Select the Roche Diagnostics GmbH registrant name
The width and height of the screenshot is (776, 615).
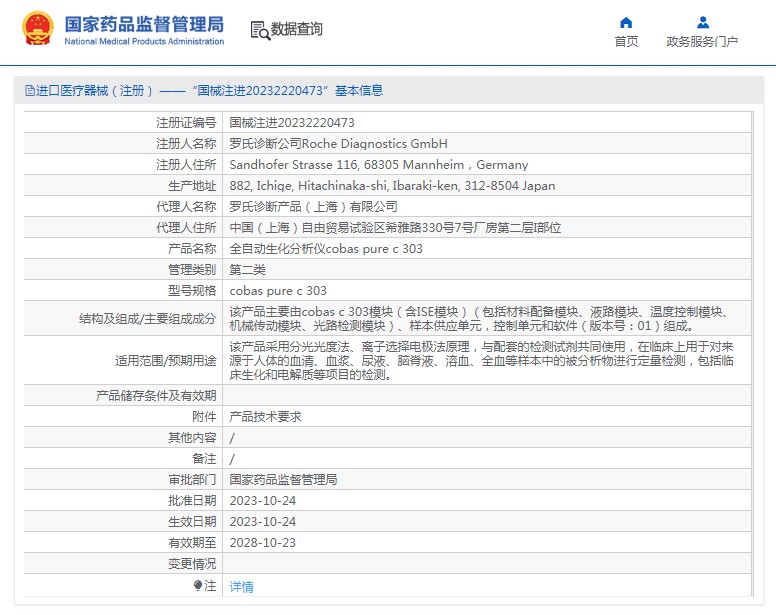click(x=339, y=144)
